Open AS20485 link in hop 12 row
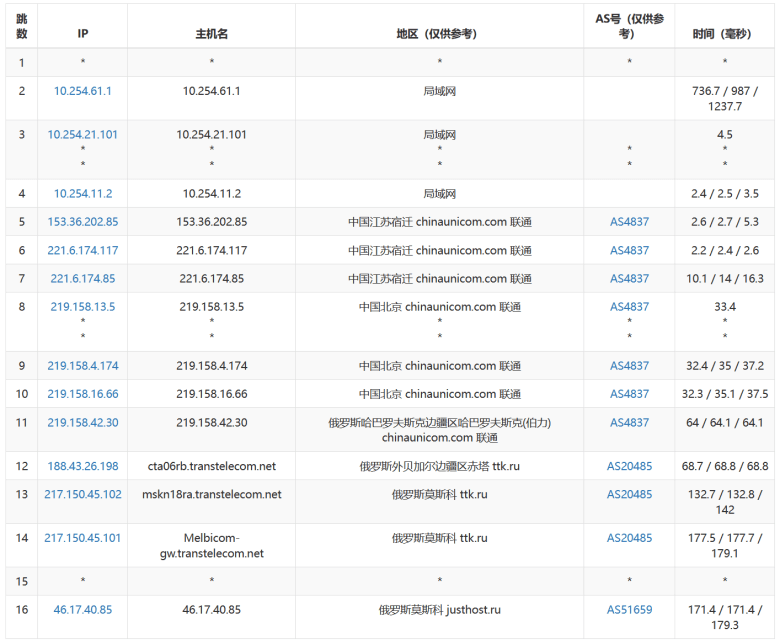This screenshot has width=780, height=644. tap(629, 466)
